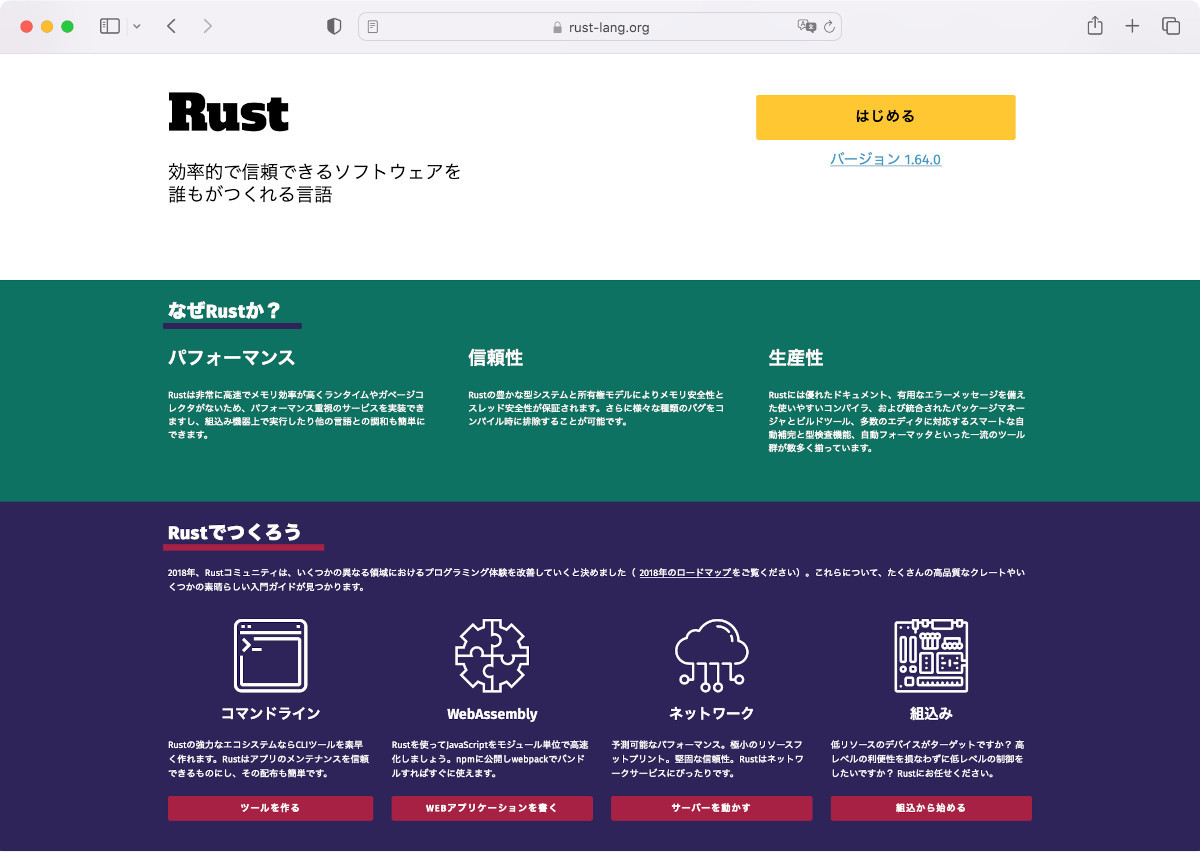The image size is (1200, 862).
Task: Click the ツールを作る button
Action: (270, 808)
